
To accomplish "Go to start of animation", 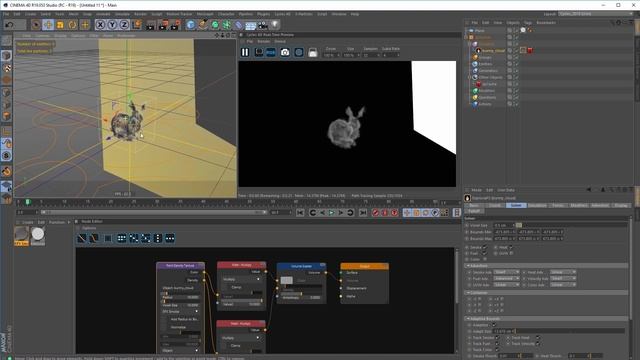I will tap(300, 213).
